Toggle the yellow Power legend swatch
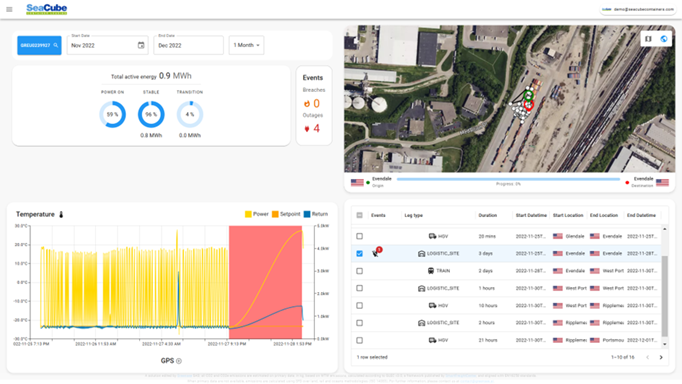Screen dimensions: 682x384 point(248,214)
